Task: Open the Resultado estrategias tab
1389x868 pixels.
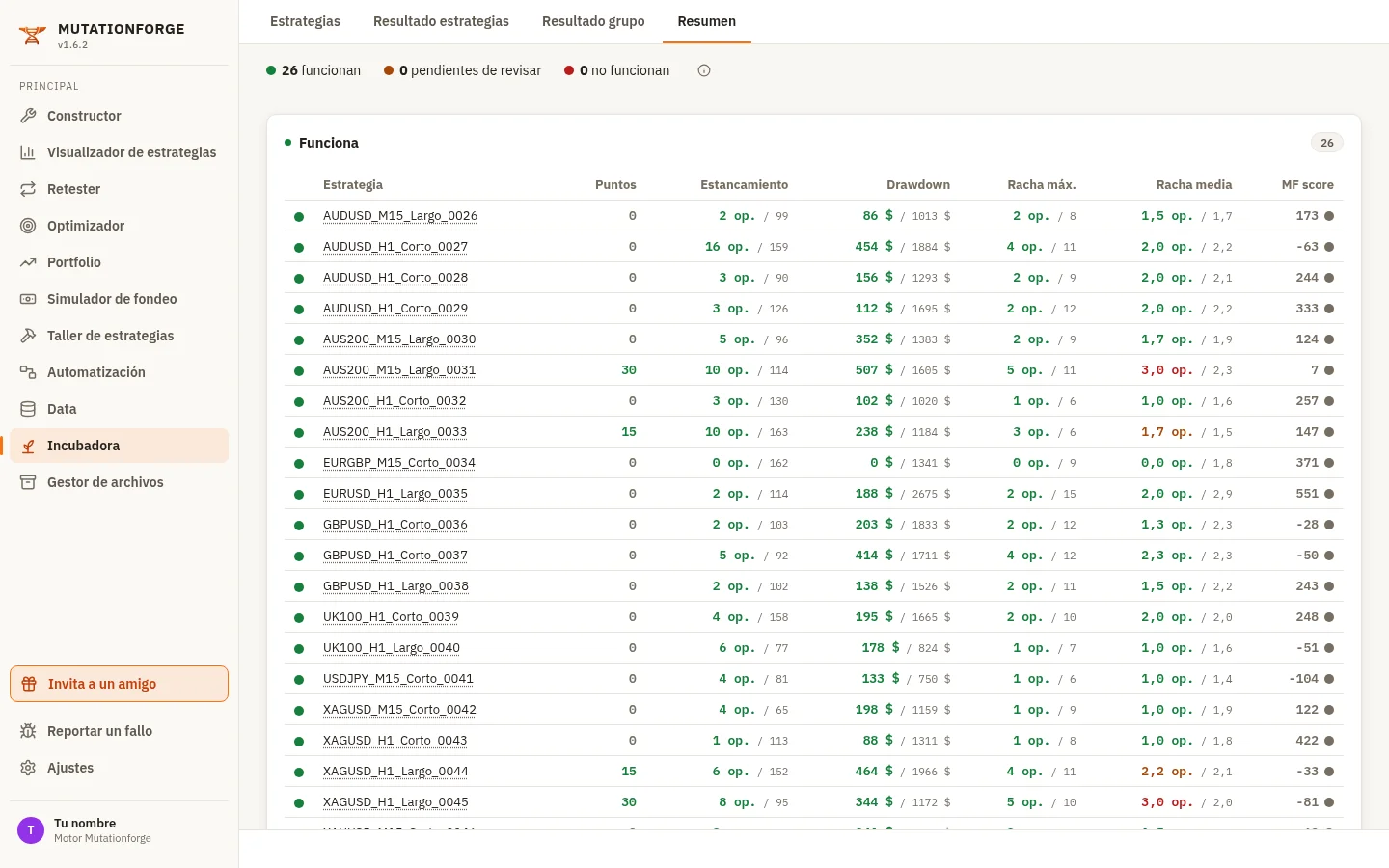Action: point(441,21)
